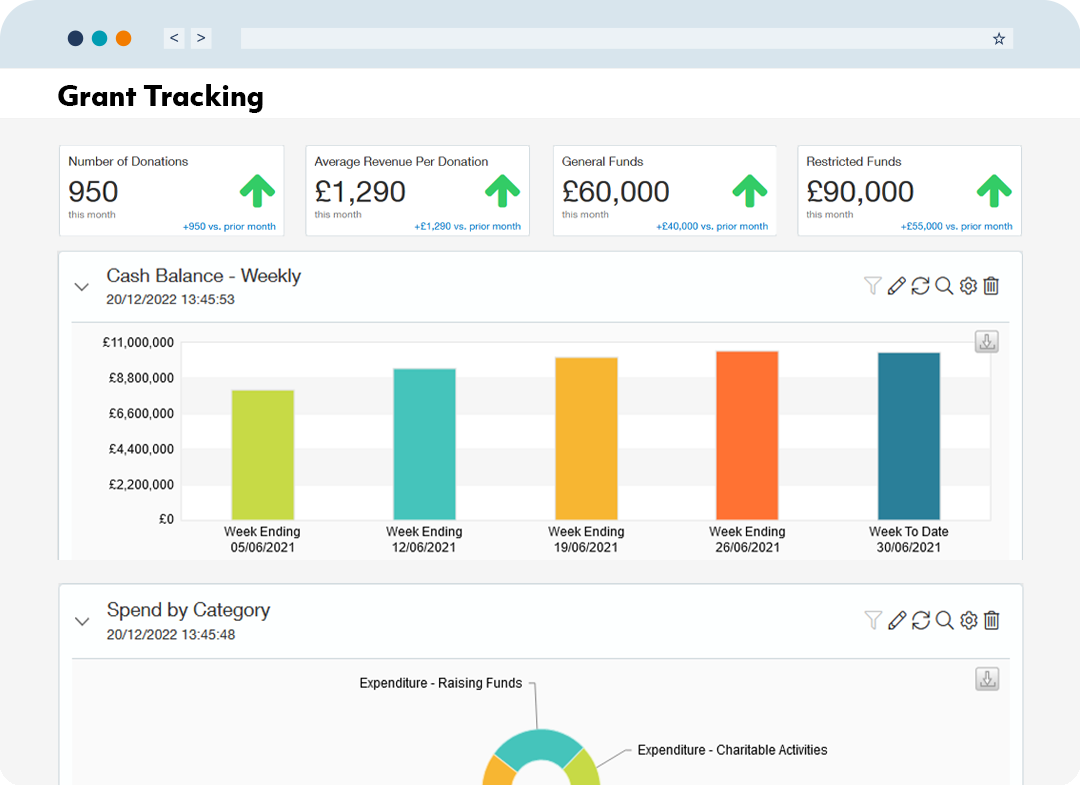
Task: Download the Cash Balance chart
Action: tap(987, 342)
